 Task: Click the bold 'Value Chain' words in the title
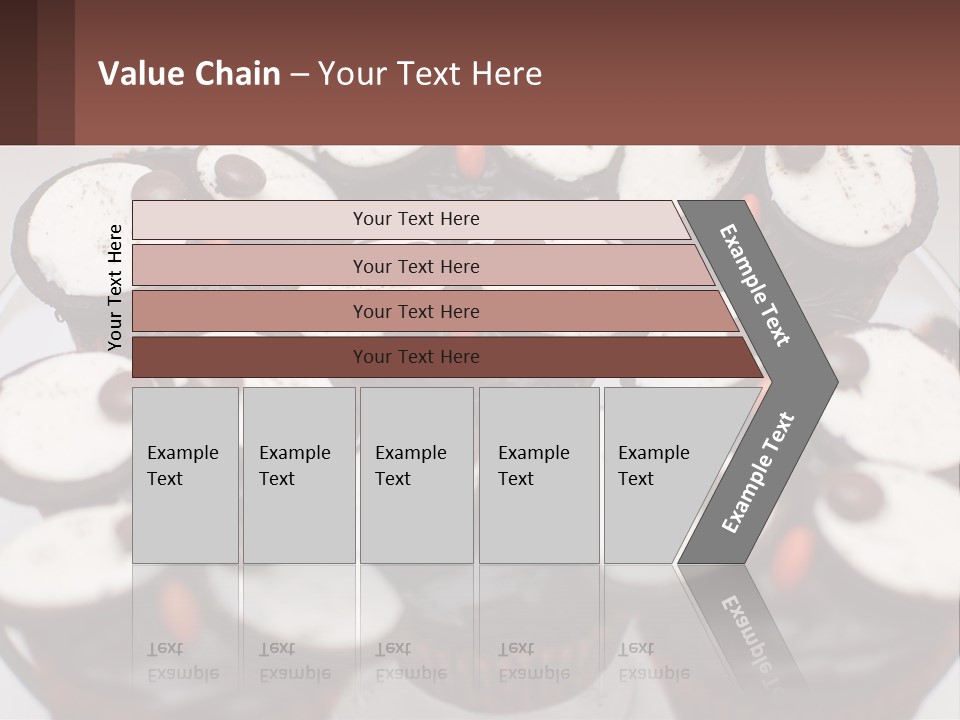(x=189, y=73)
